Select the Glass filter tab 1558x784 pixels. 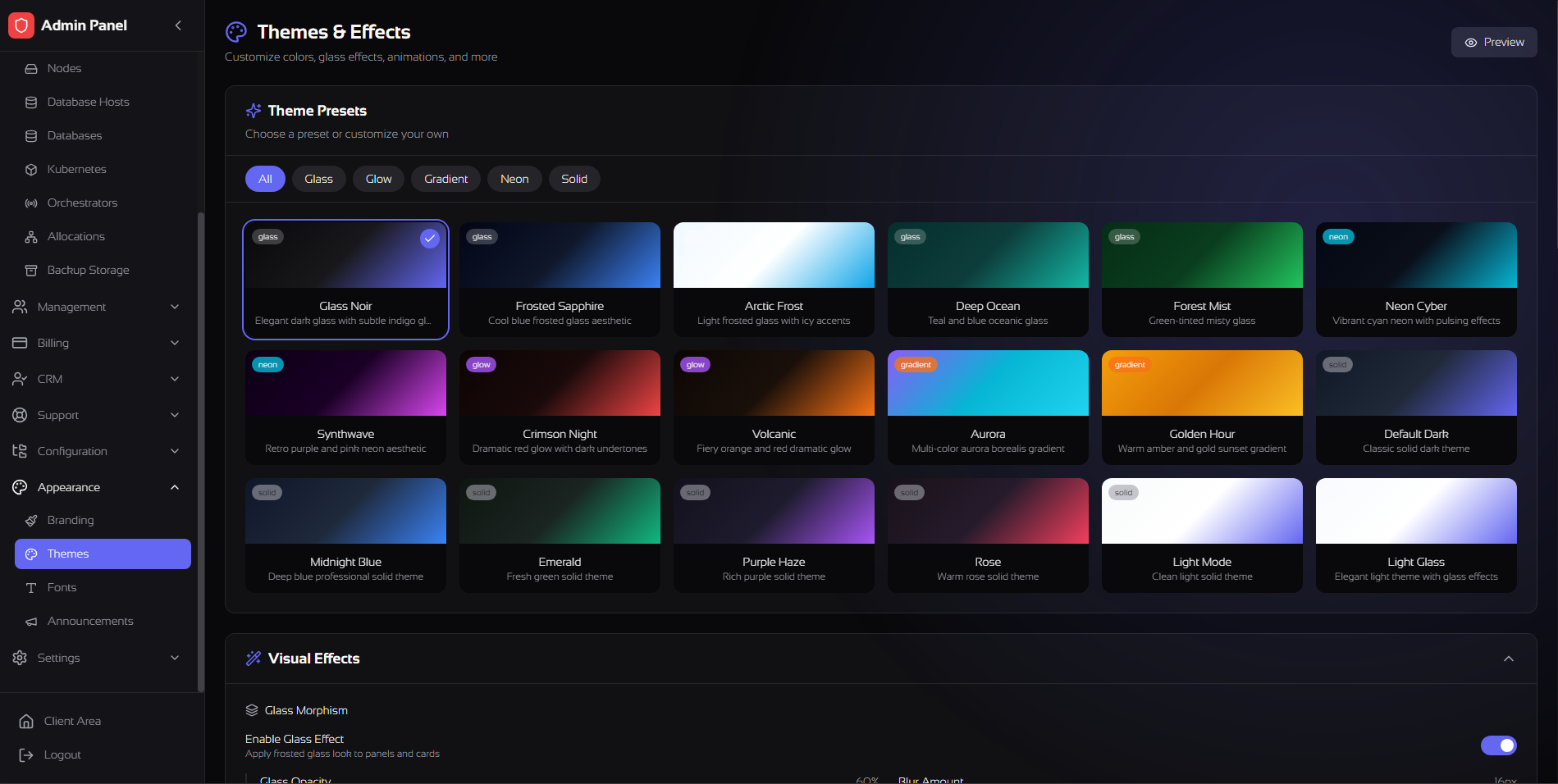(318, 179)
